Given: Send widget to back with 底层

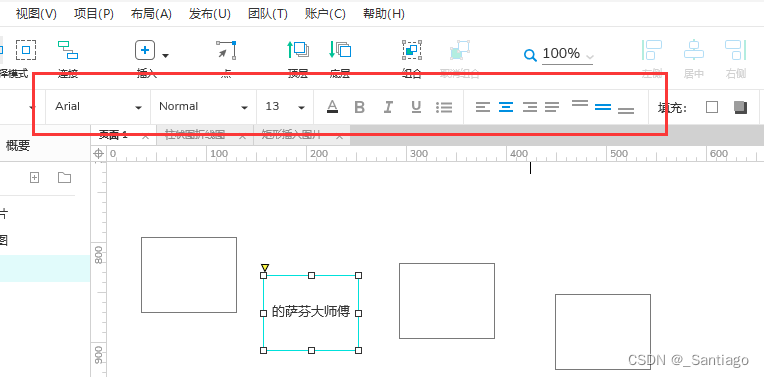Looking at the screenshot, I should [x=340, y=50].
